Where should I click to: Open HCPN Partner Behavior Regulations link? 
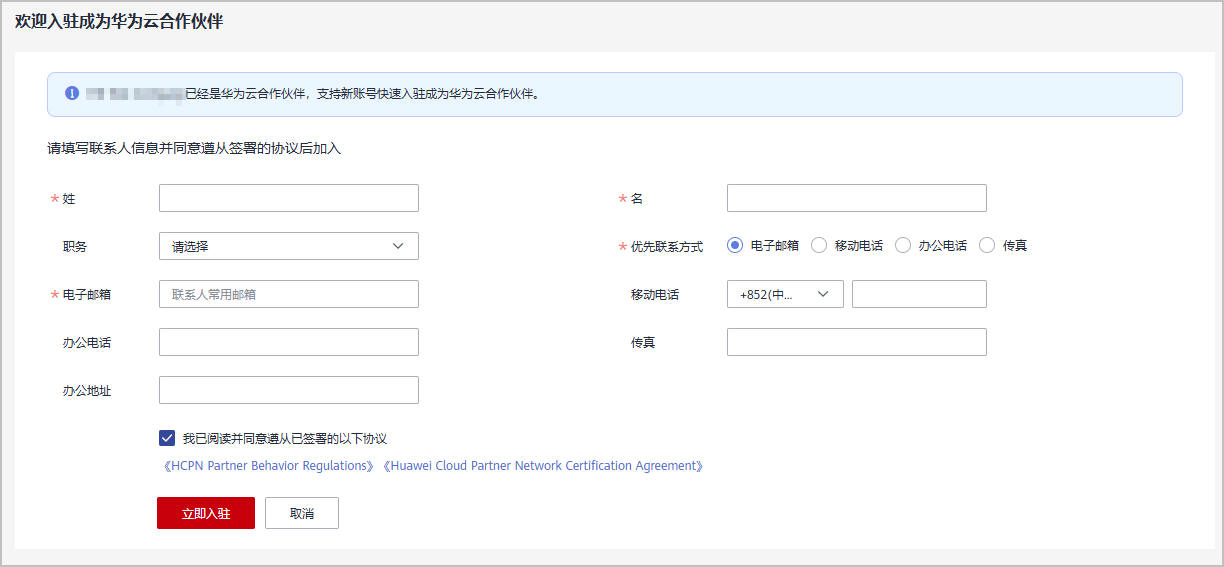tap(268, 466)
